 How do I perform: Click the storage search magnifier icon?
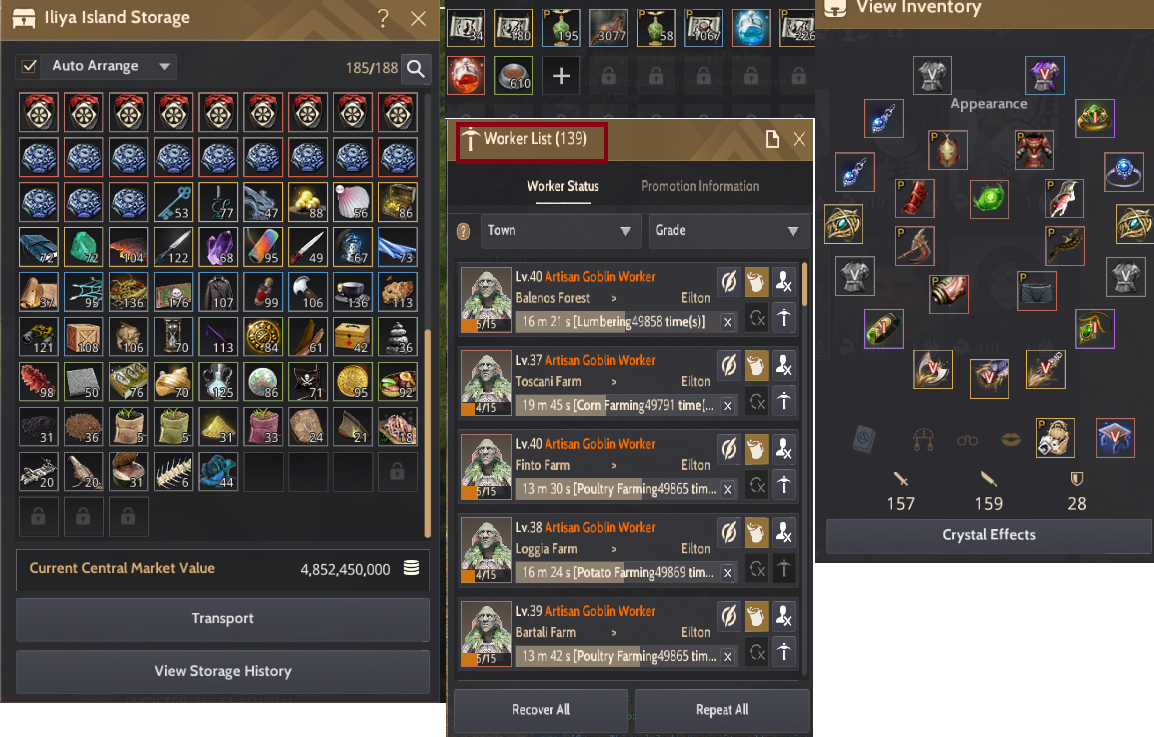coord(416,68)
